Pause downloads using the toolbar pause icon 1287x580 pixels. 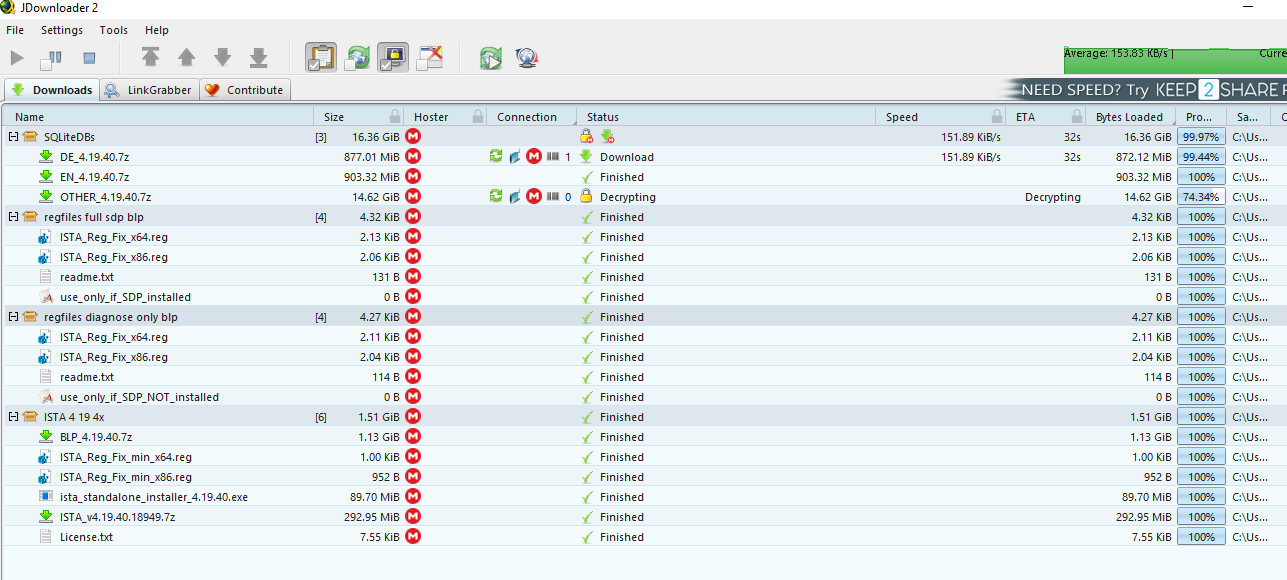pos(52,59)
